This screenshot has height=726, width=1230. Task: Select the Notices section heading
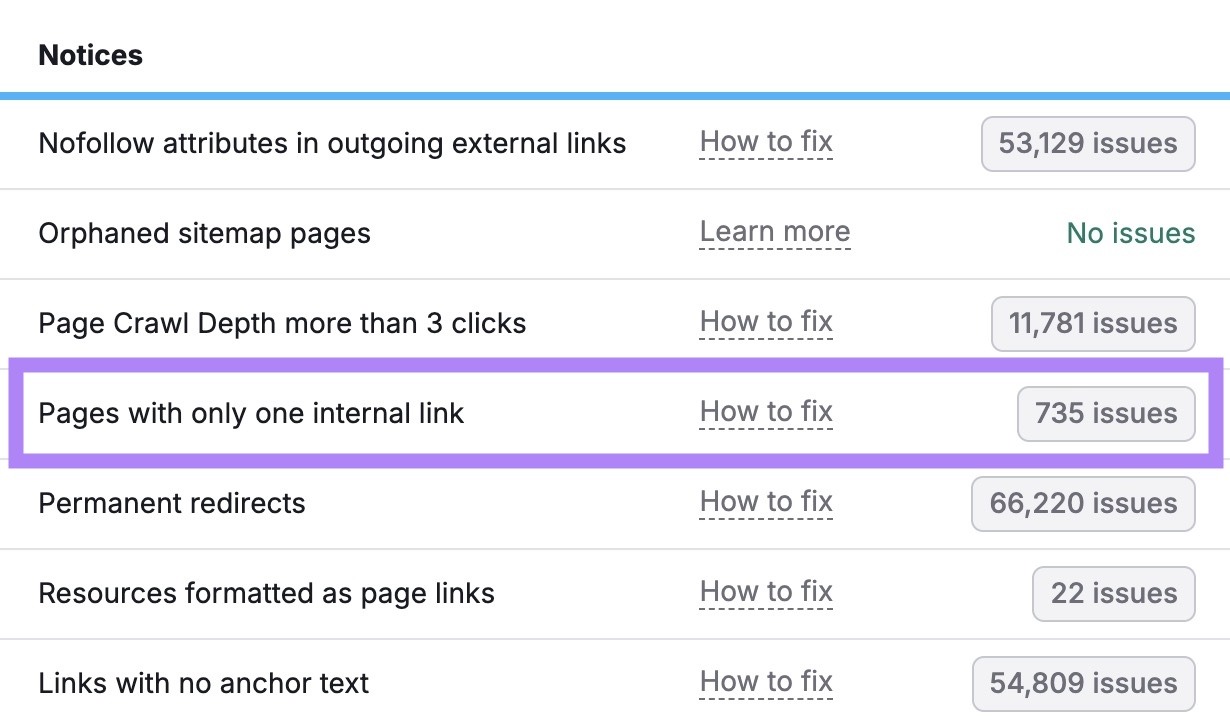(90, 55)
